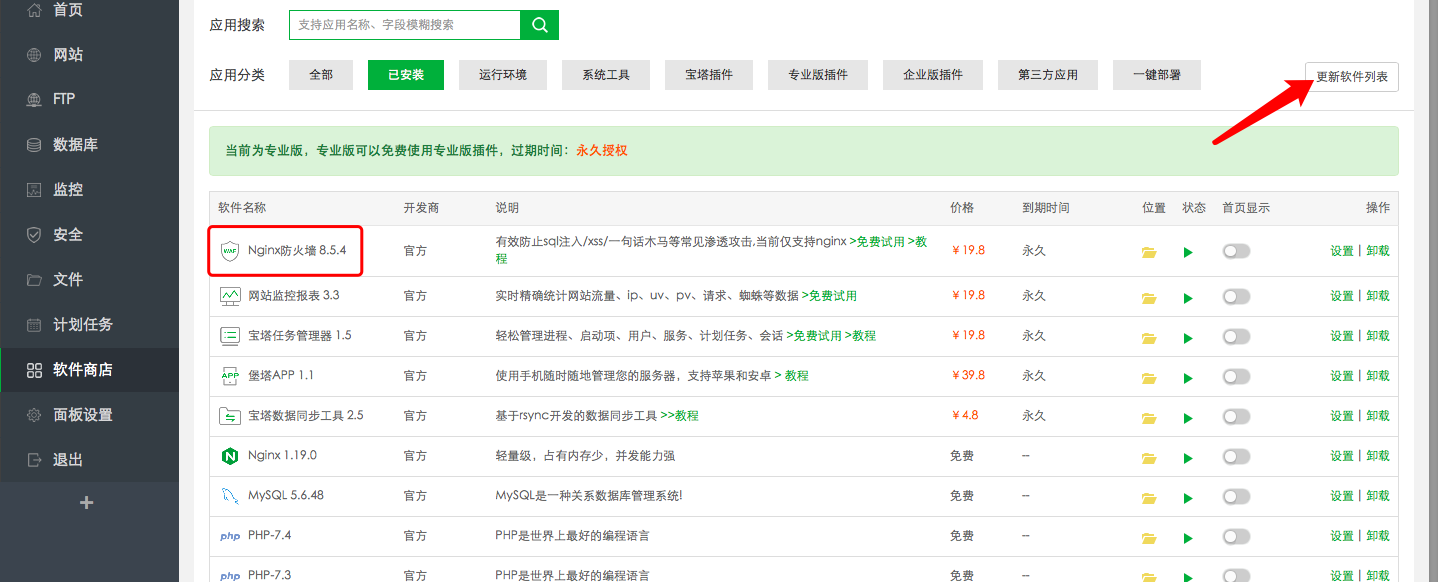Open 教程 link for 宝塔数据同步工具
The image size is (1438, 582).
point(679,416)
